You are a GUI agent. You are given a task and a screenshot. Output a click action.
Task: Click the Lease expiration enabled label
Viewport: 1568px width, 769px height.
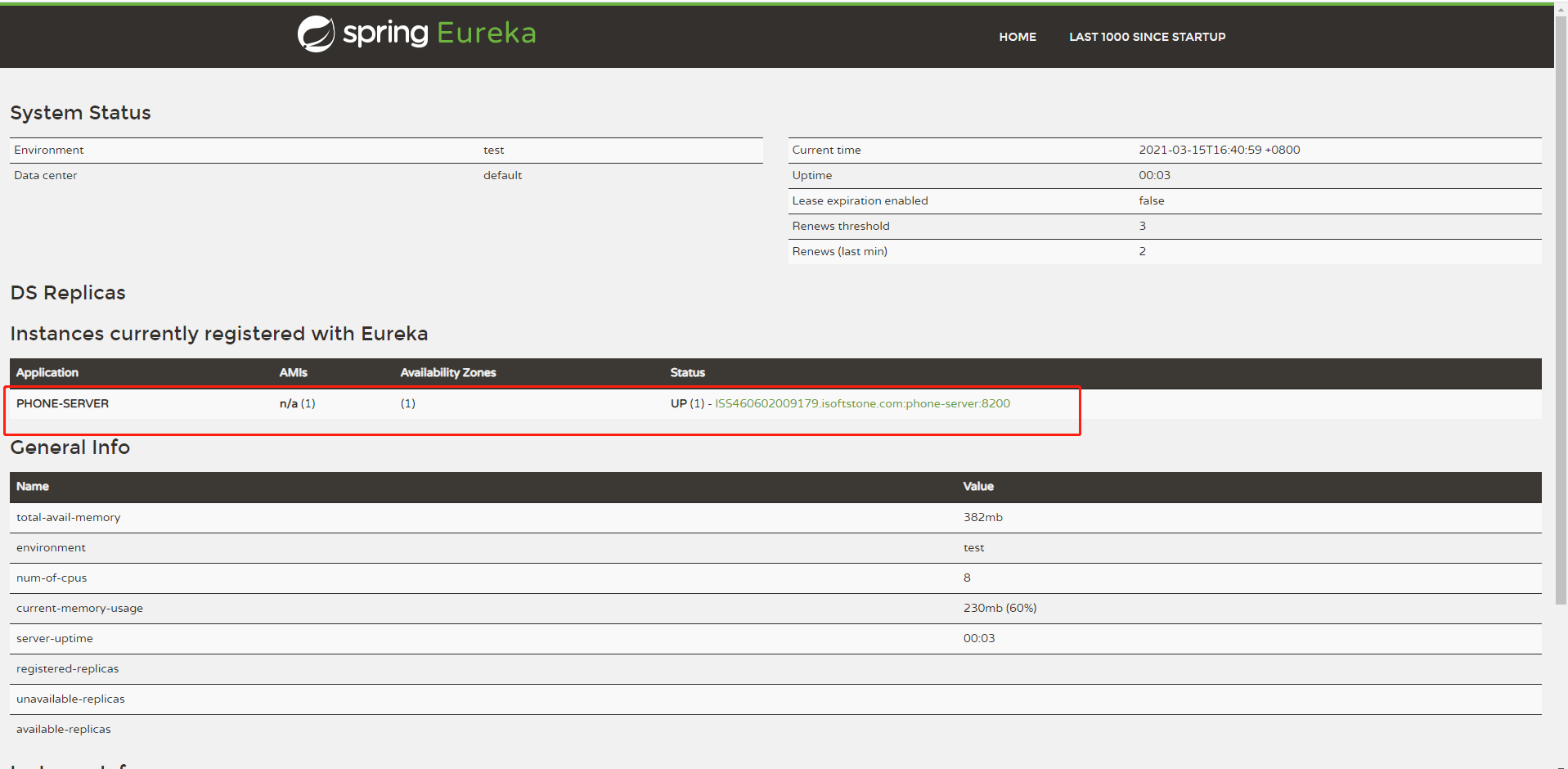click(x=860, y=200)
